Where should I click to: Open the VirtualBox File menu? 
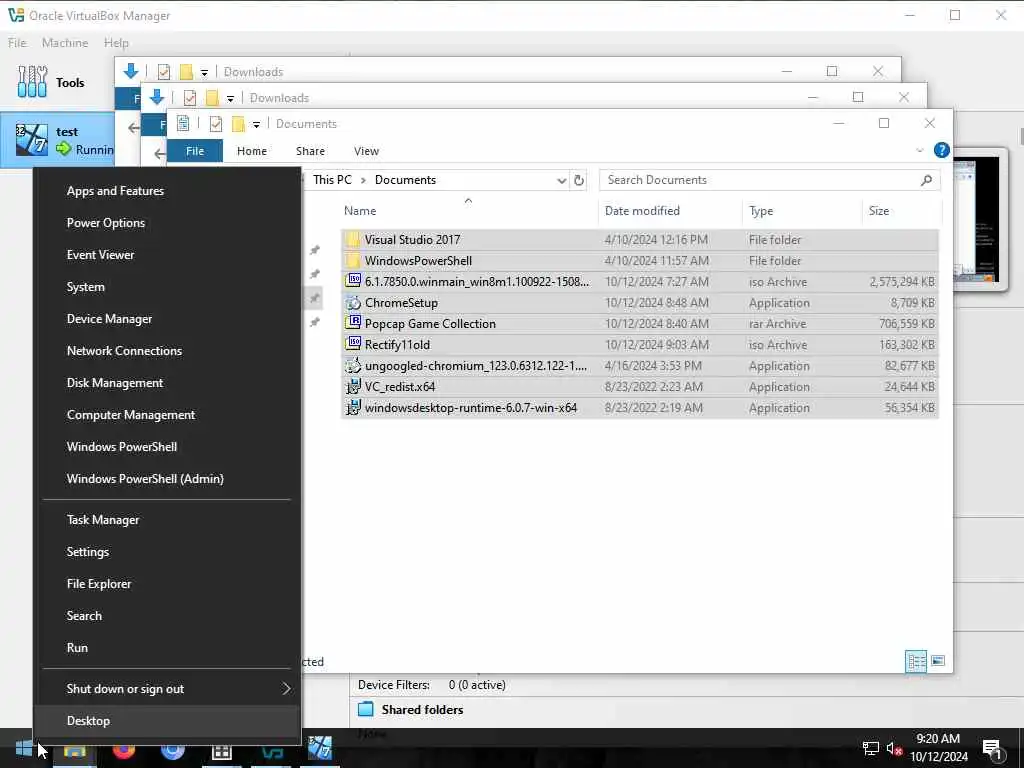18,43
